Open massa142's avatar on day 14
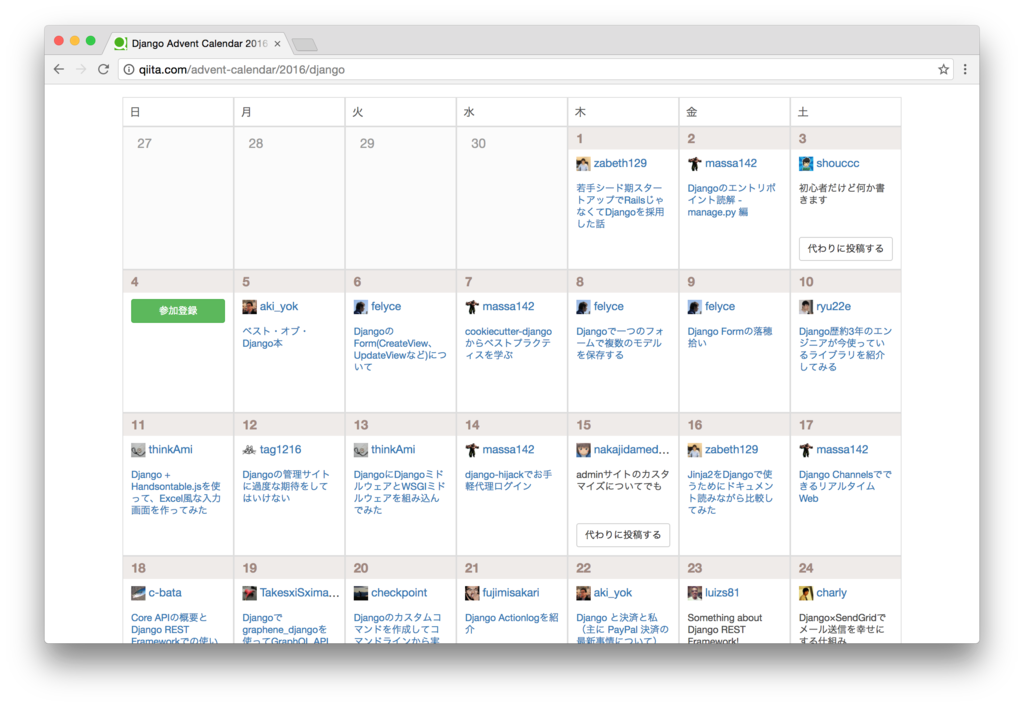 coord(472,450)
